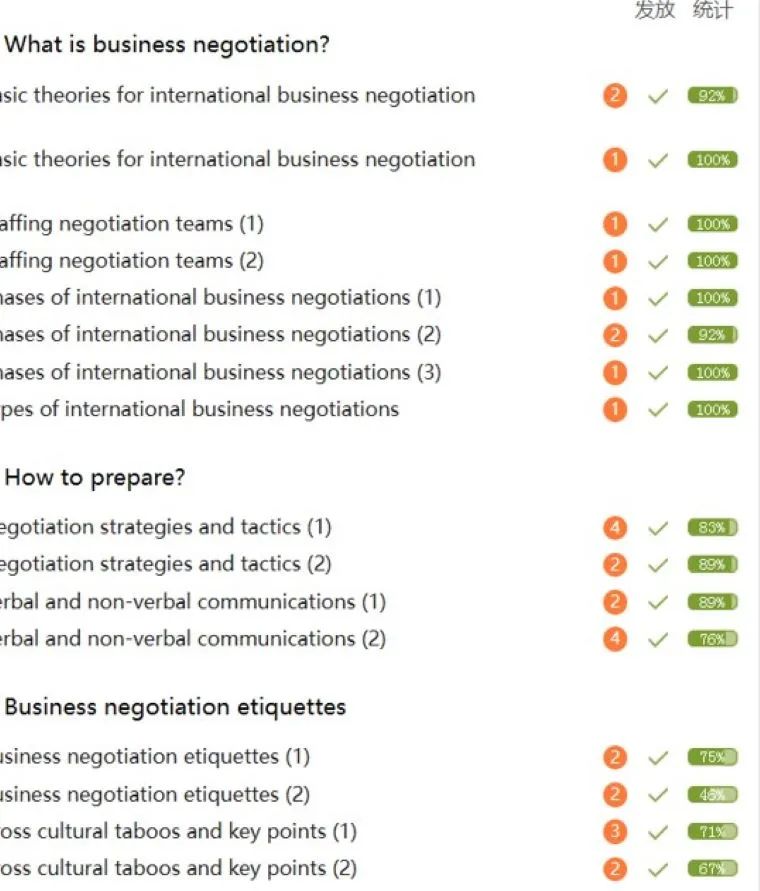
Task: Click orange badge 1 for Staffing negotiation teams (1)
Action: pyautogui.click(x=614, y=224)
